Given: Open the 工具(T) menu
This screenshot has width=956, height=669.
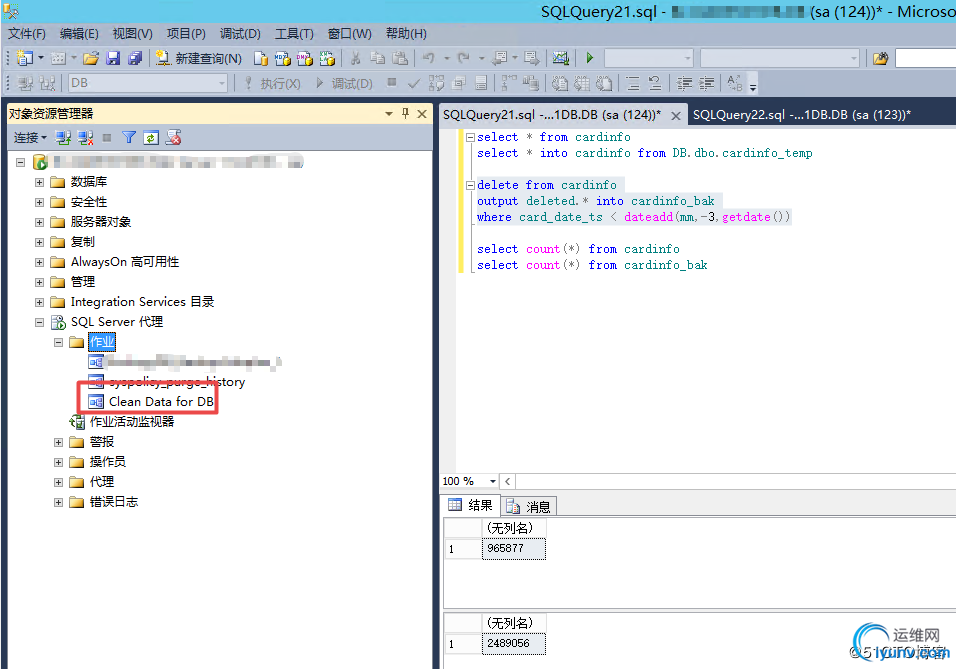Looking at the screenshot, I should (294, 34).
